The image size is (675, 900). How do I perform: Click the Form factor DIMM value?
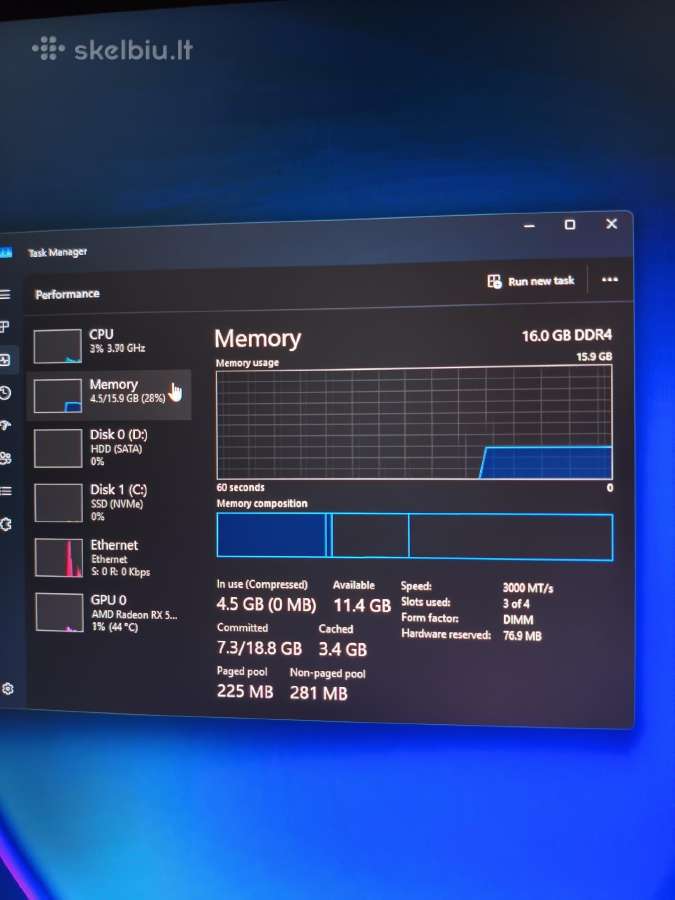518,620
